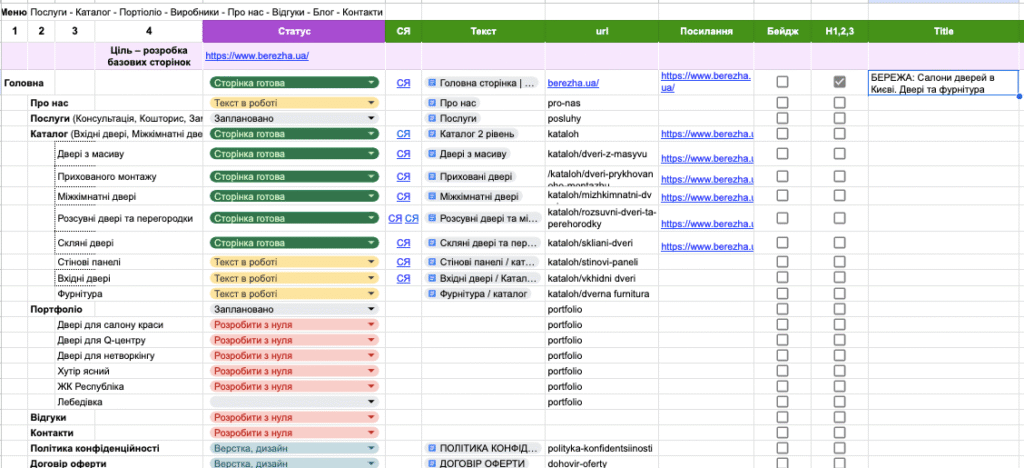Screen dimensions: 1024x468
Task: Open the 'Фурнітура / каталог' document chip
Action: click(477, 294)
